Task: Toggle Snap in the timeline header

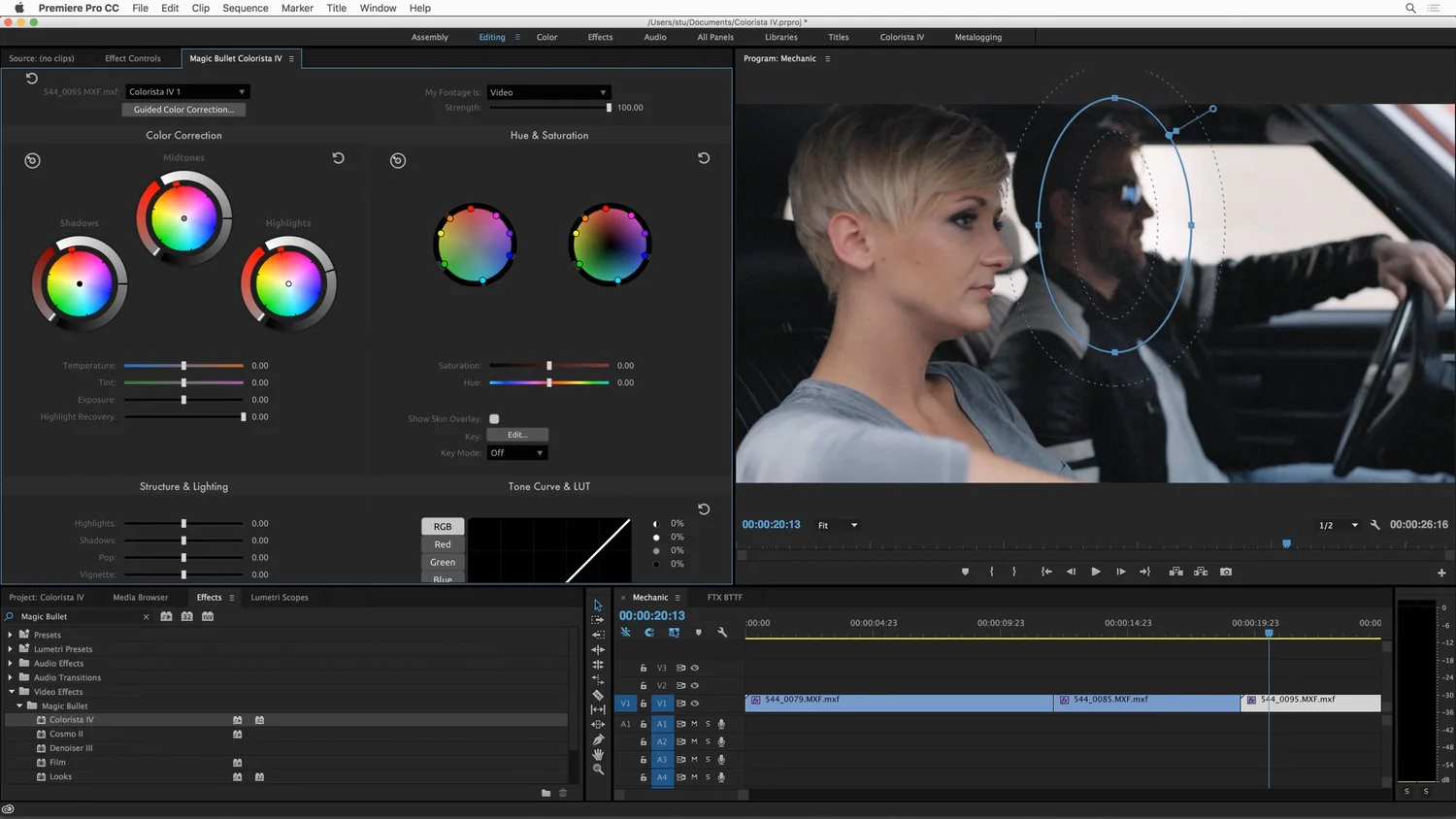Action: [649, 633]
